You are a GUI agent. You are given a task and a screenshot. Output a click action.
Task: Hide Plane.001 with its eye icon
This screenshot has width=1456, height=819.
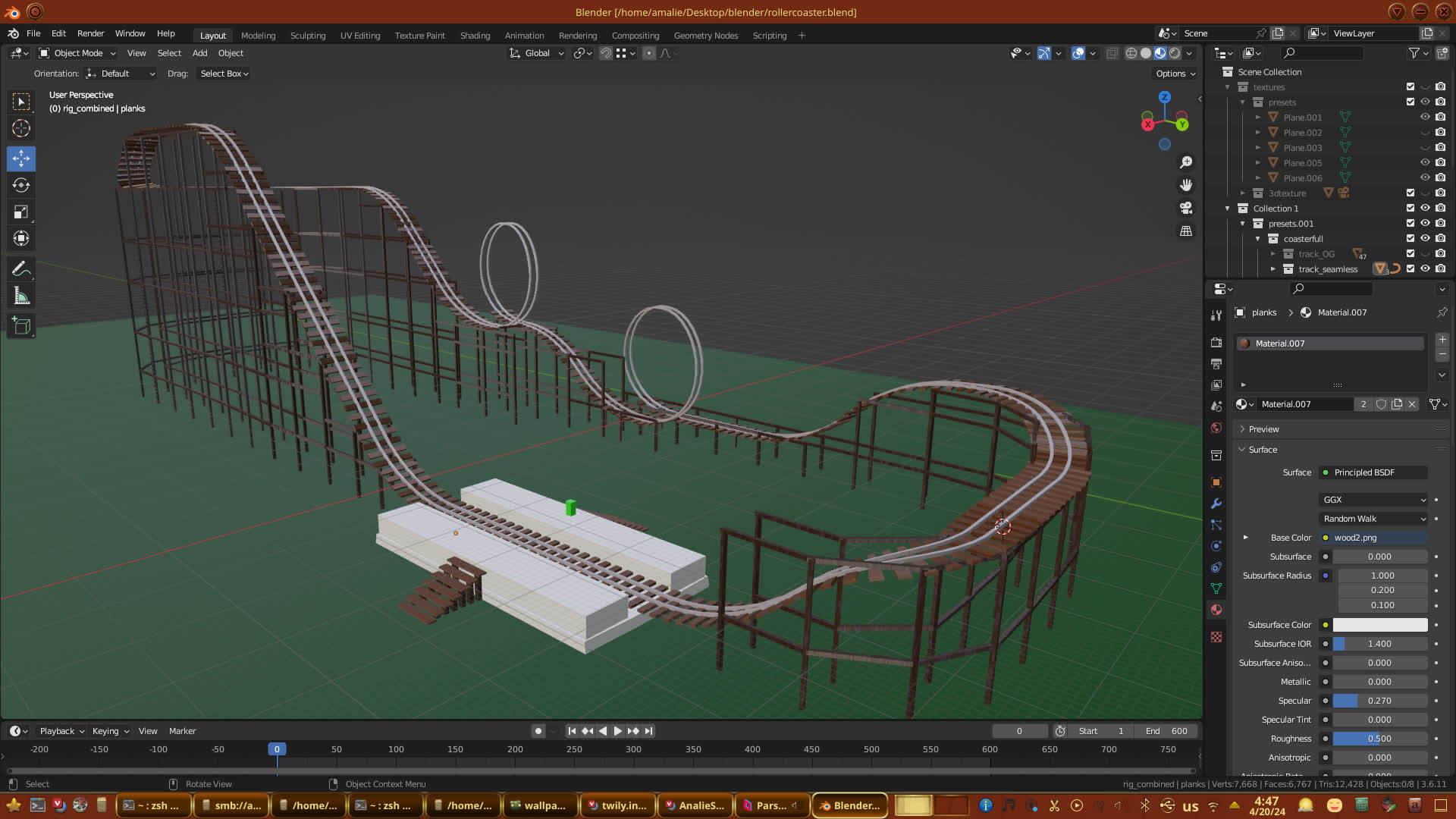tap(1425, 117)
